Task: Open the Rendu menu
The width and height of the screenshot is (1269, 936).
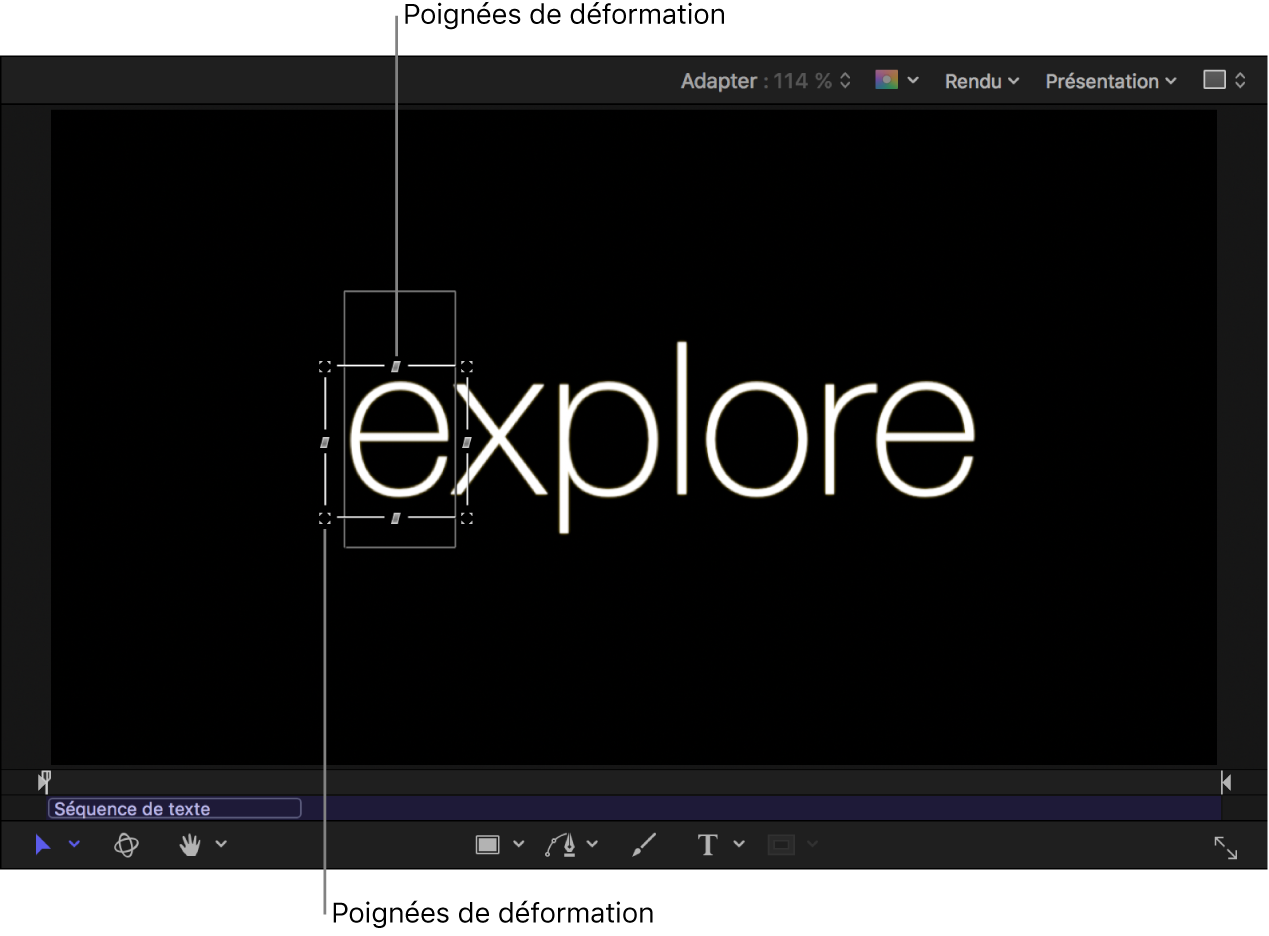Action: point(982,81)
